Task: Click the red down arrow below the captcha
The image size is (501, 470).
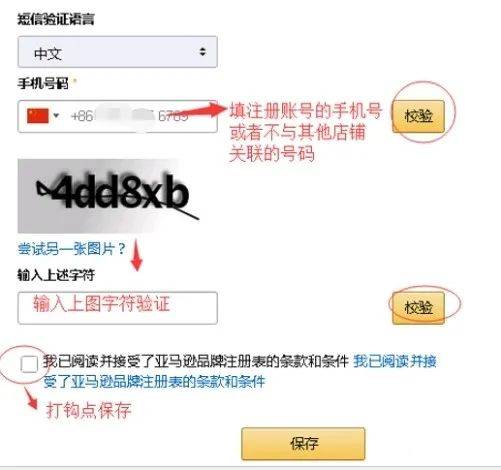Action: [x=137, y=254]
